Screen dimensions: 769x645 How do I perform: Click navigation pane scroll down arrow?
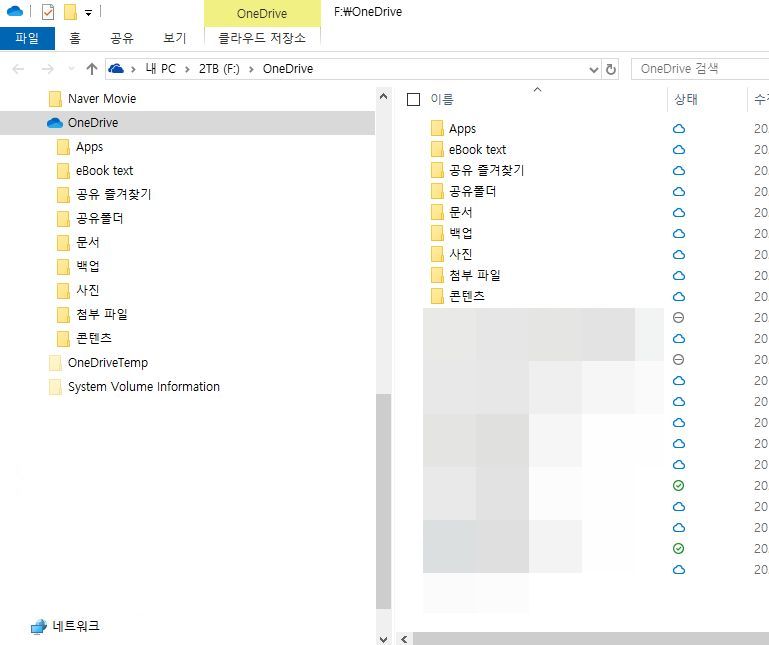pos(384,639)
